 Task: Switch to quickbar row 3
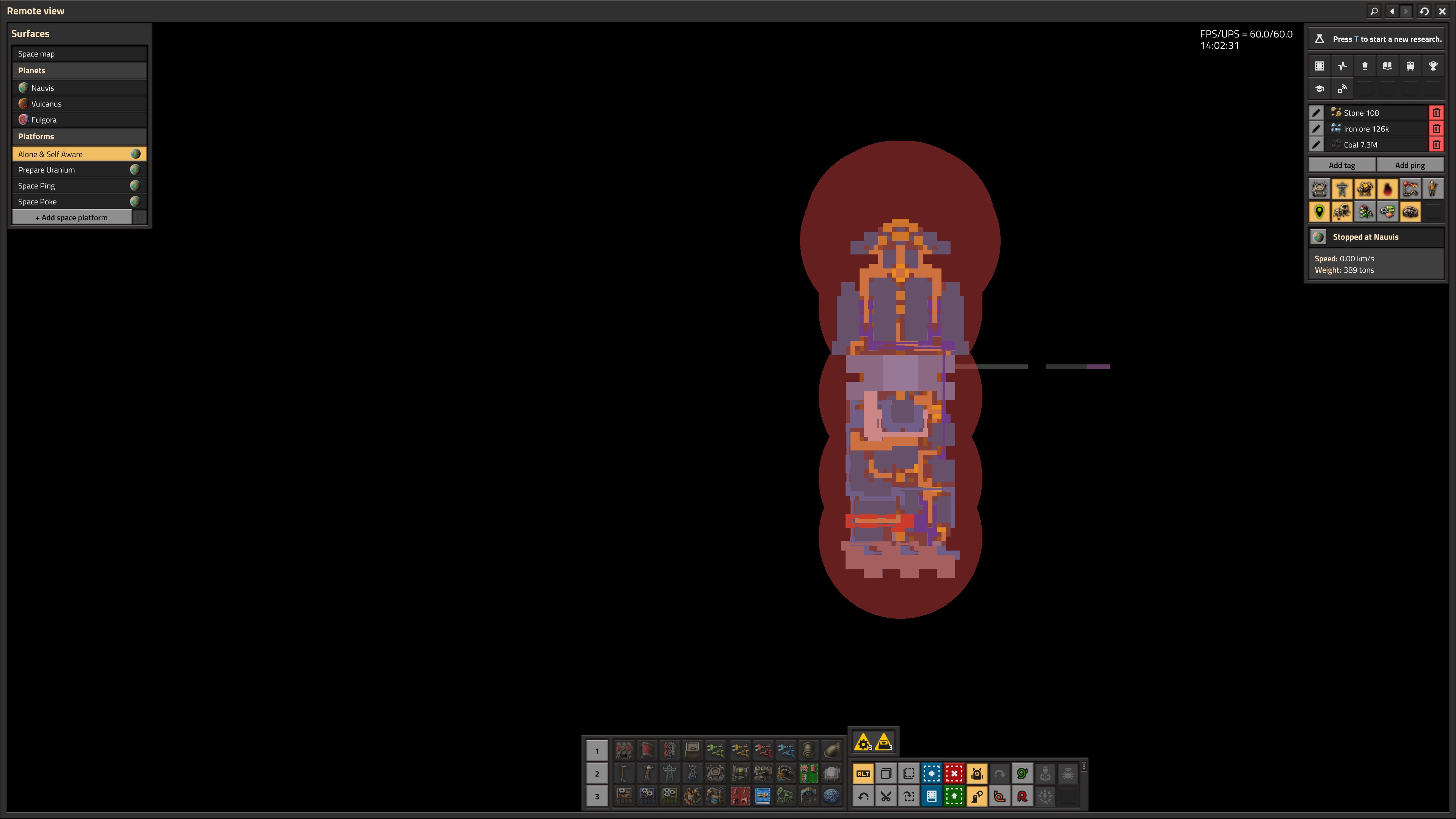597,796
